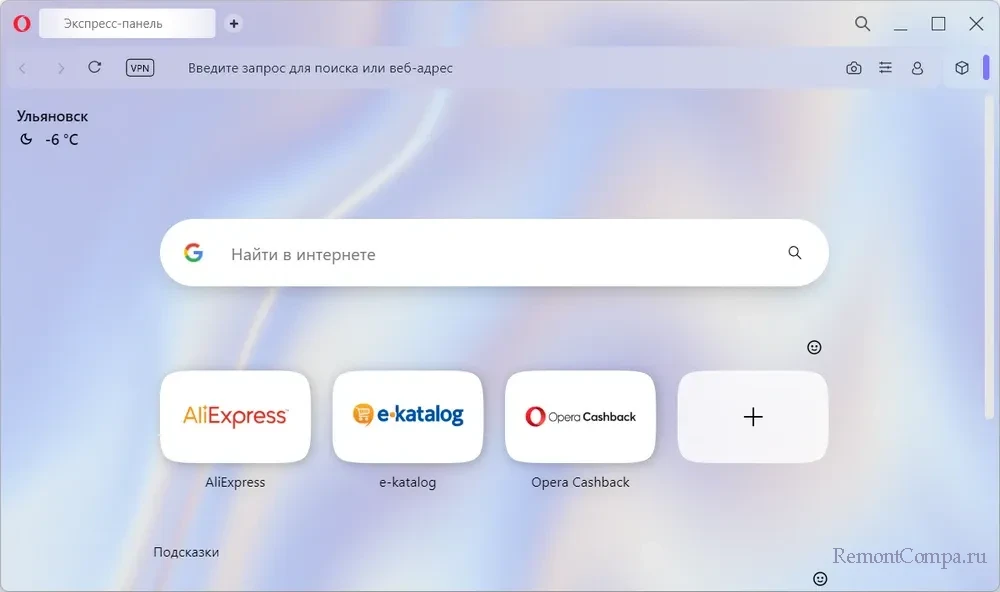Add a site with the plus tile
This screenshot has height=592, width=1000.
click(x=753, y=417)
